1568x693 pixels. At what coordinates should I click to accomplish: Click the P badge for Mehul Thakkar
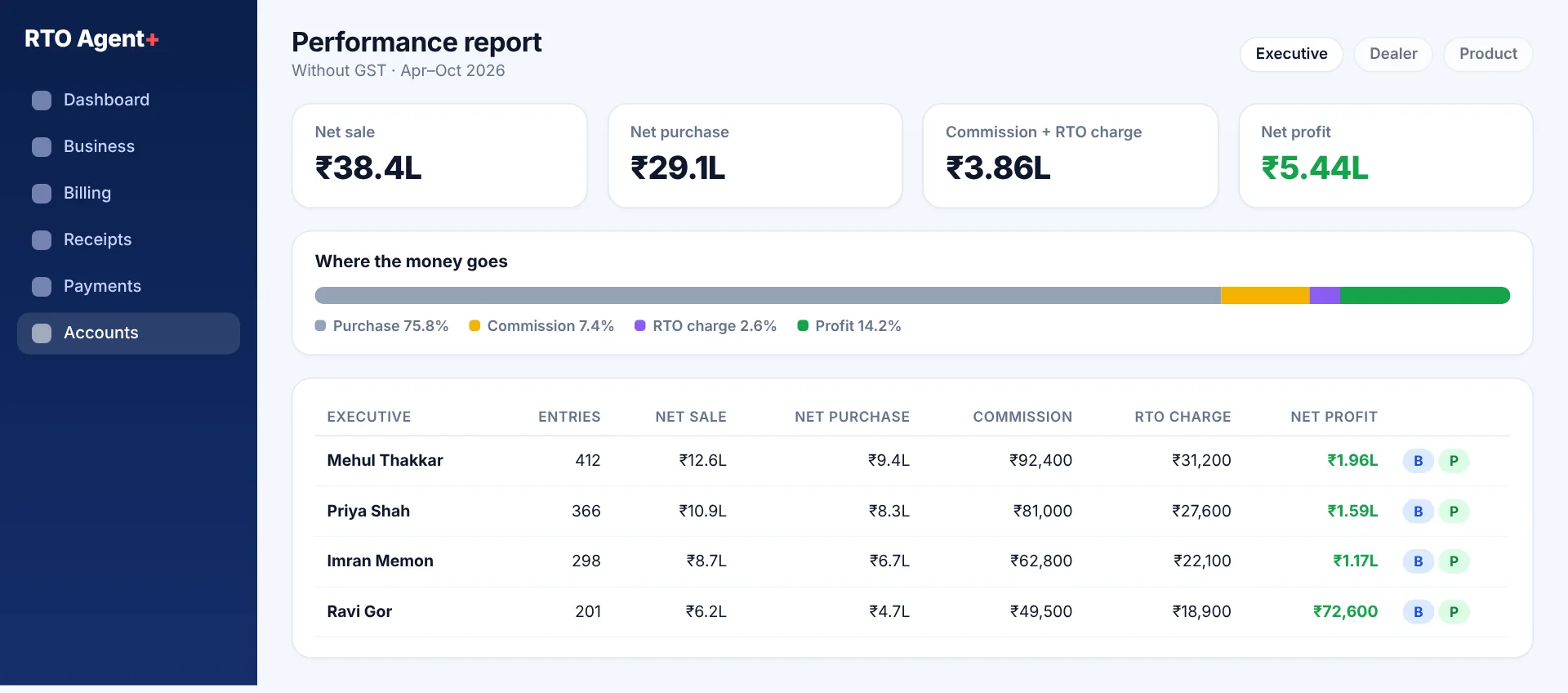tap(1454, 460)
